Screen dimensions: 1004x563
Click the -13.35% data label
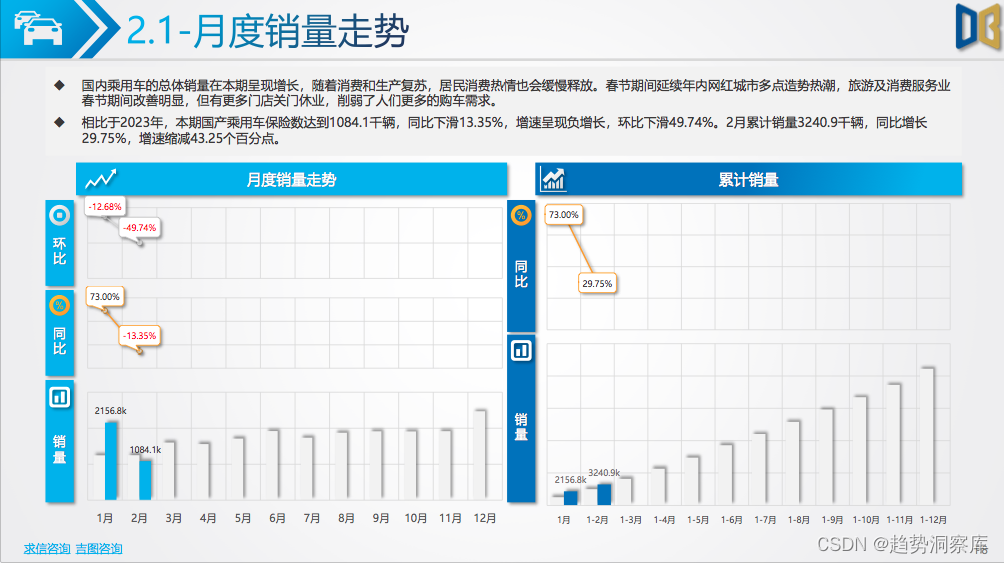tap(140, 336)
